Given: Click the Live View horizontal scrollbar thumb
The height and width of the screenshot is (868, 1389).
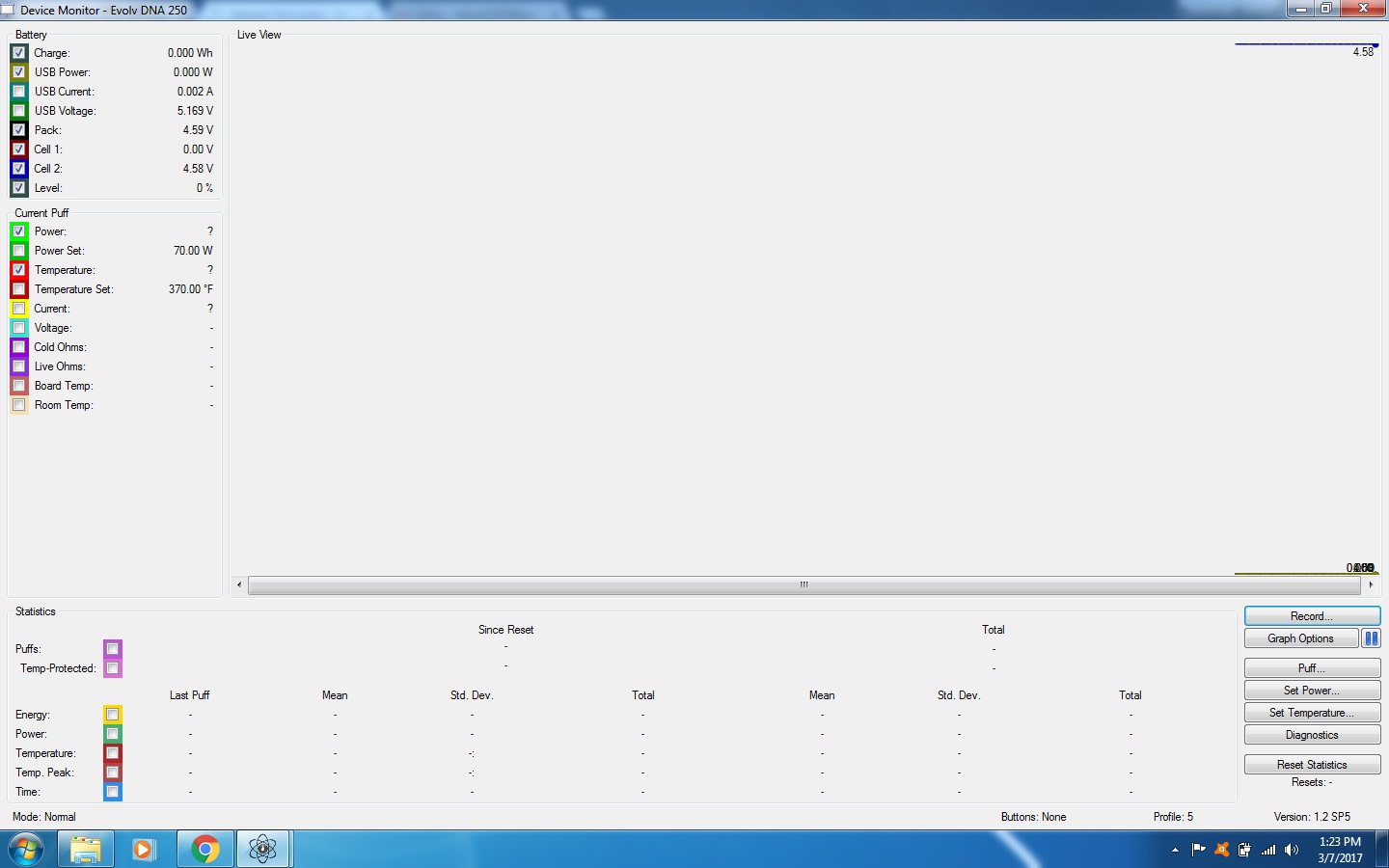Looking at the screenshot, I should (803, 585).
